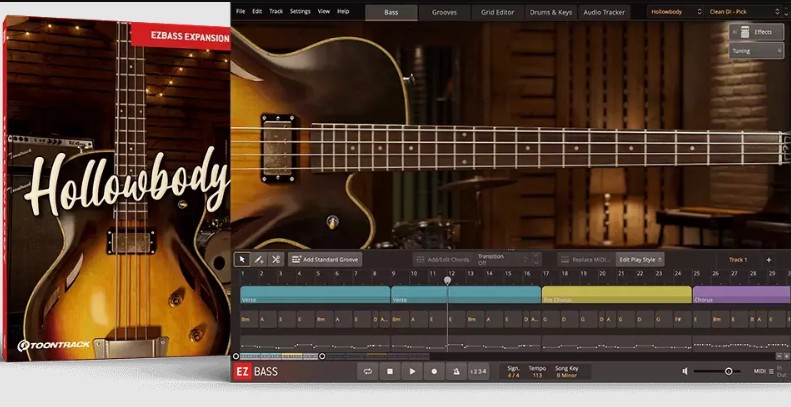The image size is (791, 407).
Task: Toggle the 1234 count-in button
Action: [x=478, y=372]
